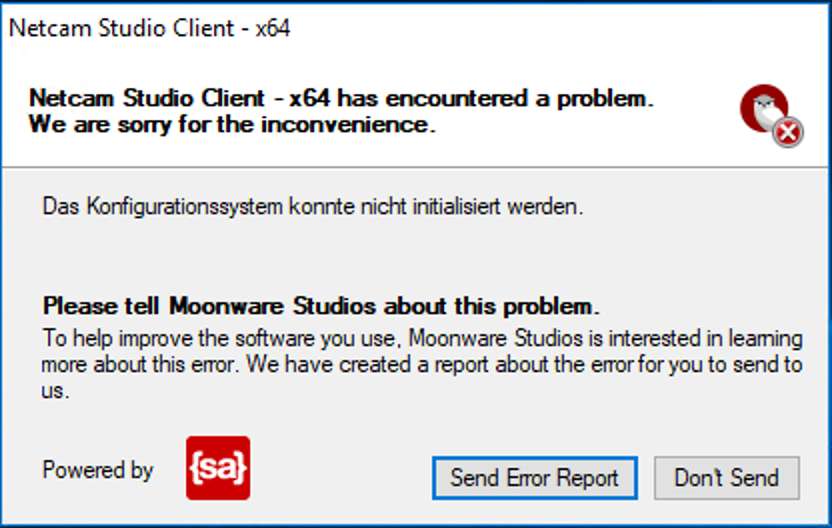This screenshot has width=832, height=528.
Task: Click the red X error badge
Action: pyautogui.click(x=788, y=132)
